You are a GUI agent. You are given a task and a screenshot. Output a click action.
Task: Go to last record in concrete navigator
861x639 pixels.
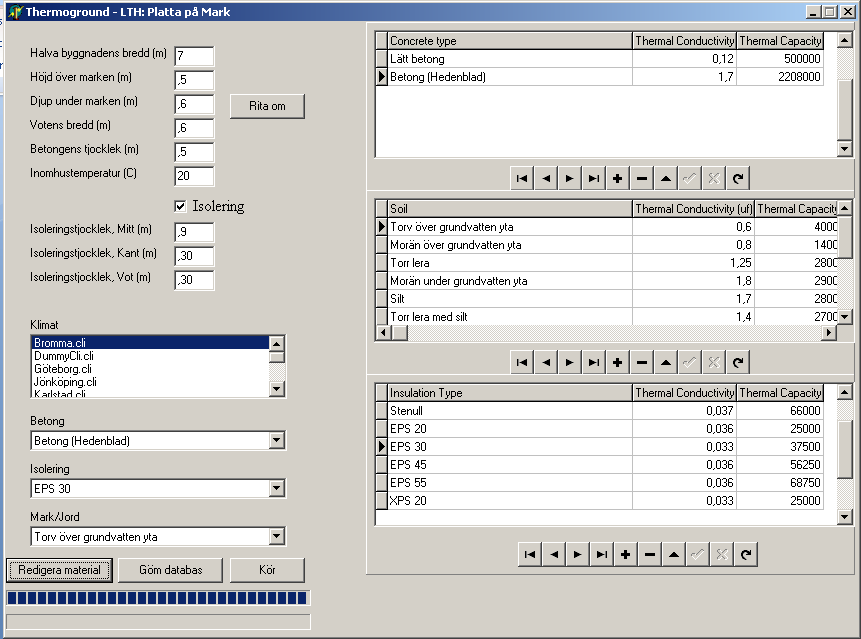[594, 178]
